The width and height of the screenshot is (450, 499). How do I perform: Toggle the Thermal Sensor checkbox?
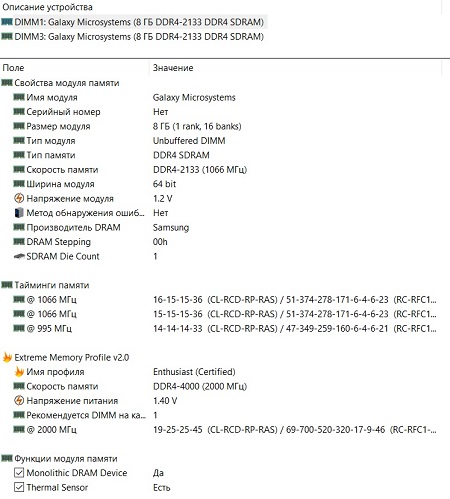click(19, 487)
